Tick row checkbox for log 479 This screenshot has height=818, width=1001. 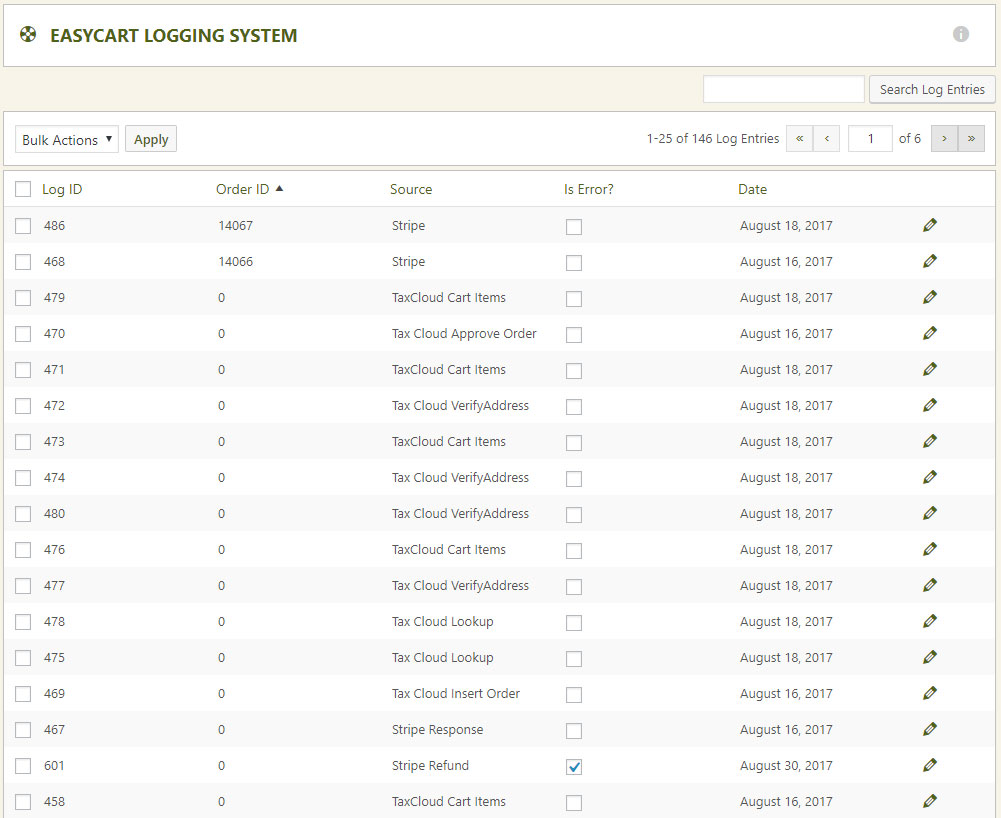pyautogui.click(x=23, y=298)
